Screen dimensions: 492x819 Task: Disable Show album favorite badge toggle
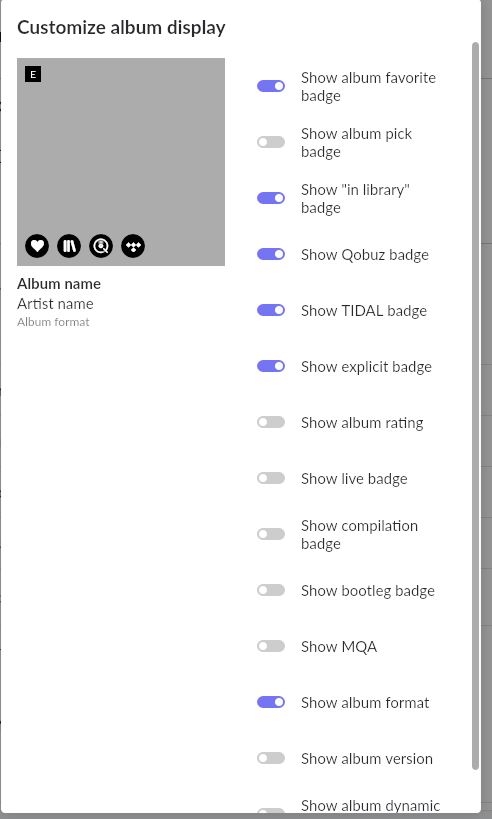point(271,86)
